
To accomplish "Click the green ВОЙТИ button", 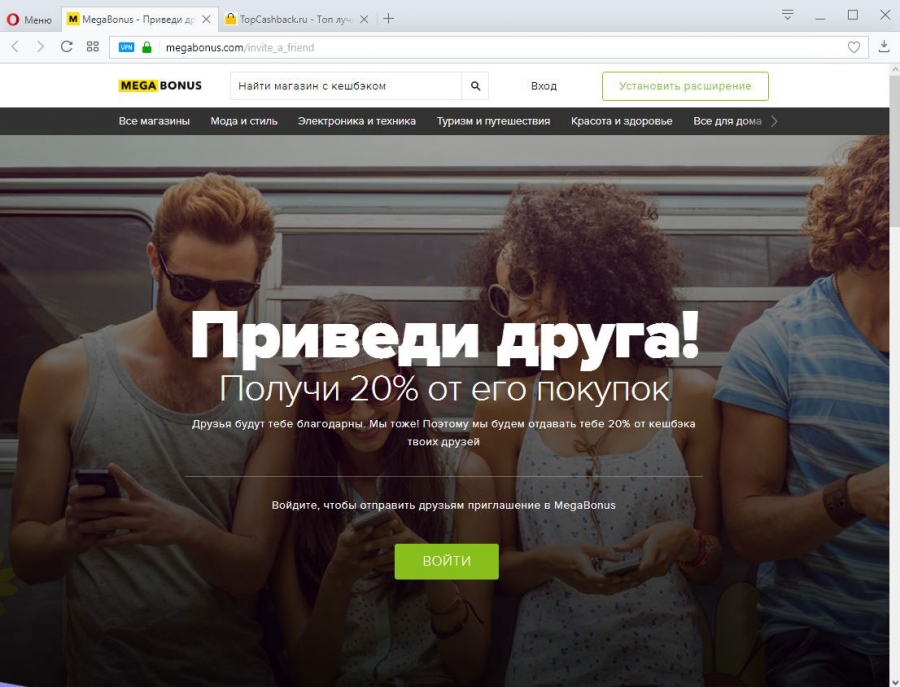I will 447,561.
